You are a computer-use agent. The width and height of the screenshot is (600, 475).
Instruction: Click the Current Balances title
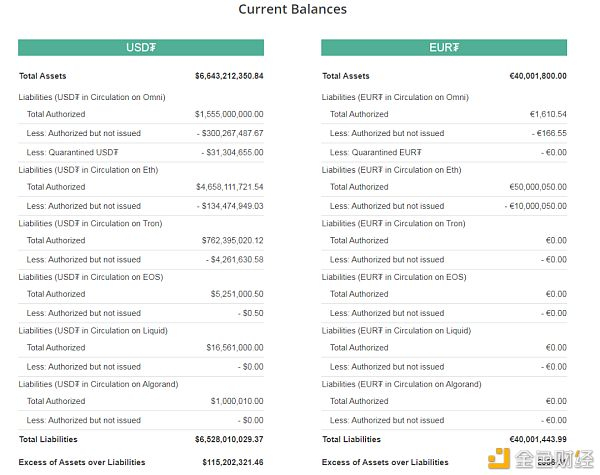click(x=292, y=9)
